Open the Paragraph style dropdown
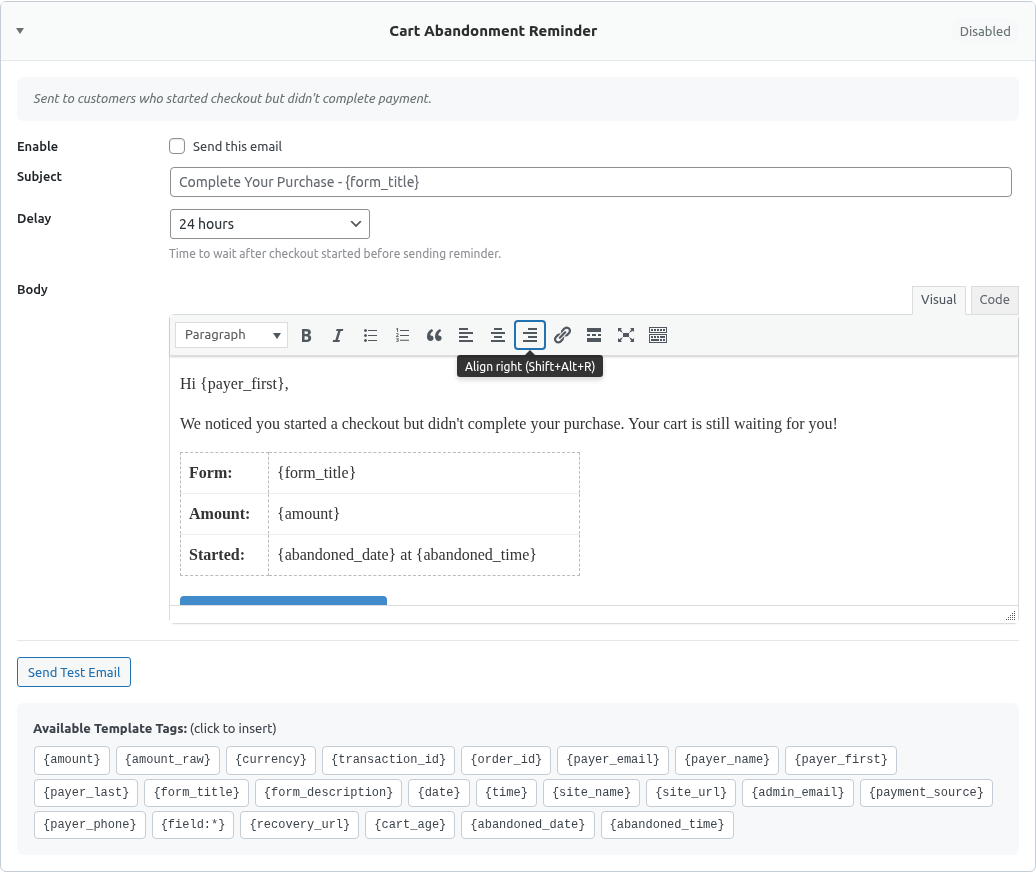The width and height of the screenshot is (1036, 872). click(231, 335)
